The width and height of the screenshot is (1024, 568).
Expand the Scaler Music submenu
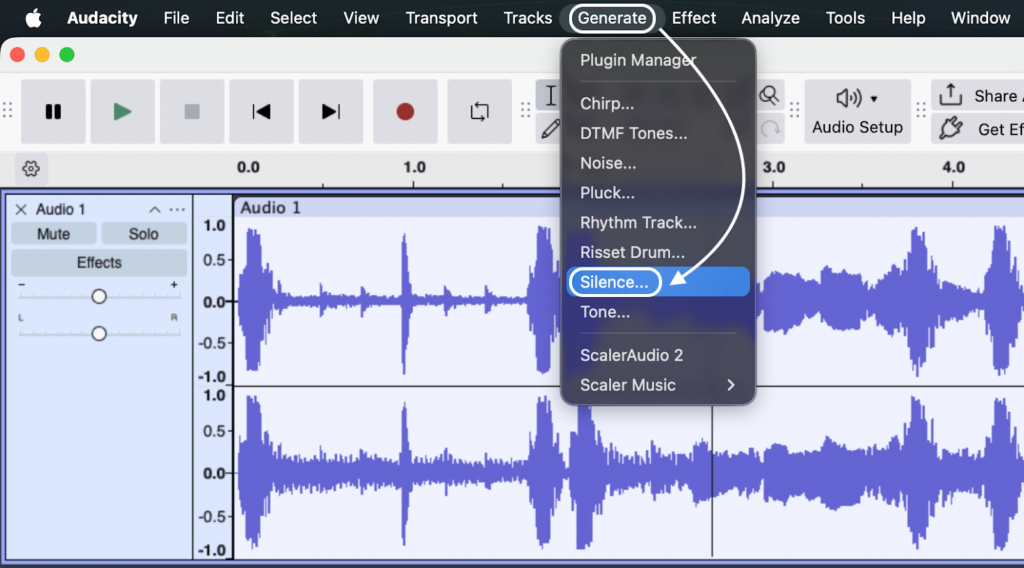pos(657,385)
